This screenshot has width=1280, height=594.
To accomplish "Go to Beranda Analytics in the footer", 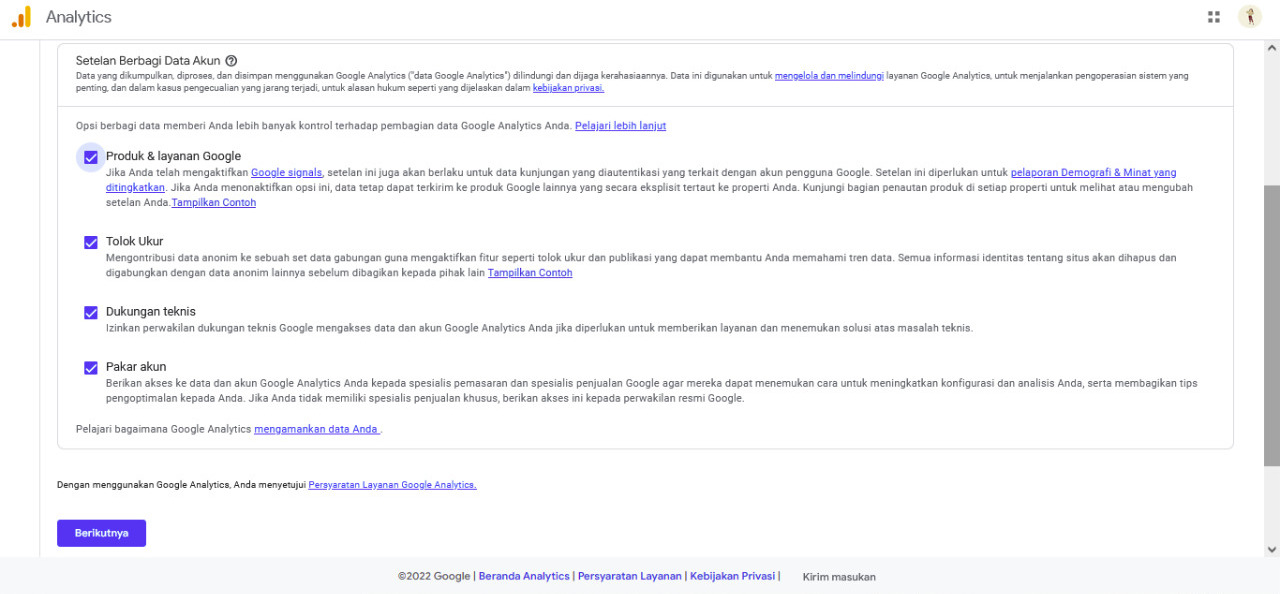I will coord(524,576).
